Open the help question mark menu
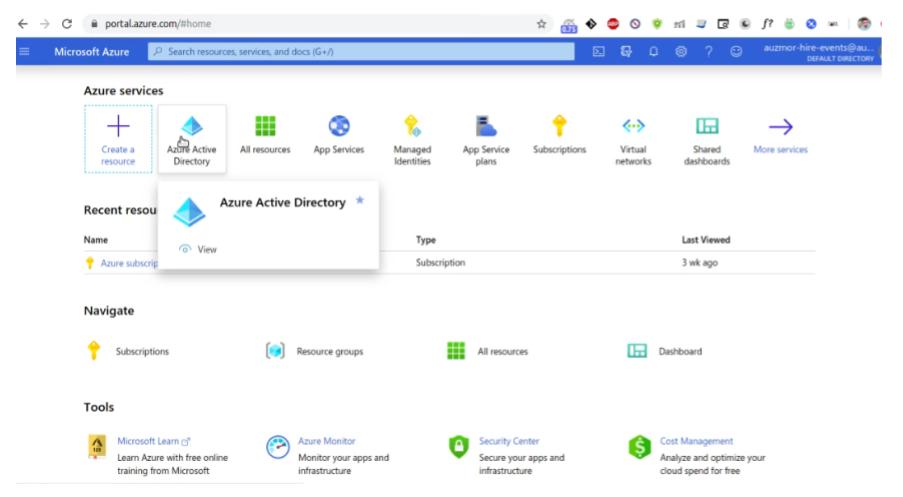Image resolution: width=903 pixels, height=497 pixels. 709,51
